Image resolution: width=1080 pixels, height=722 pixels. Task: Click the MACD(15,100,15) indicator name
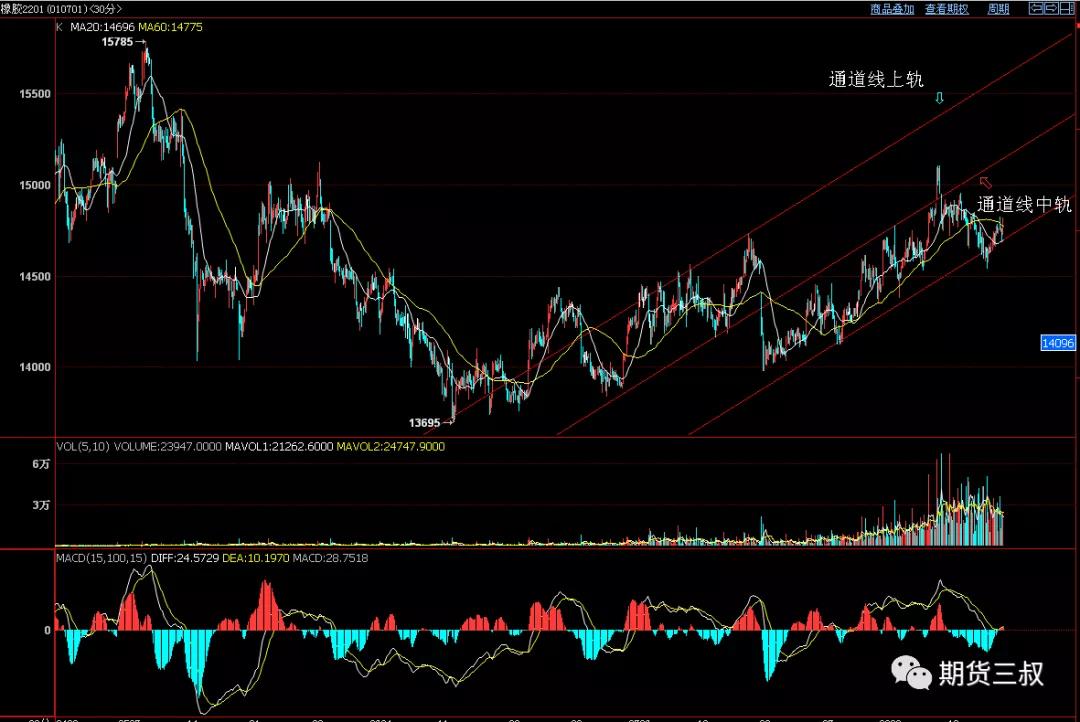pos(101,558)
